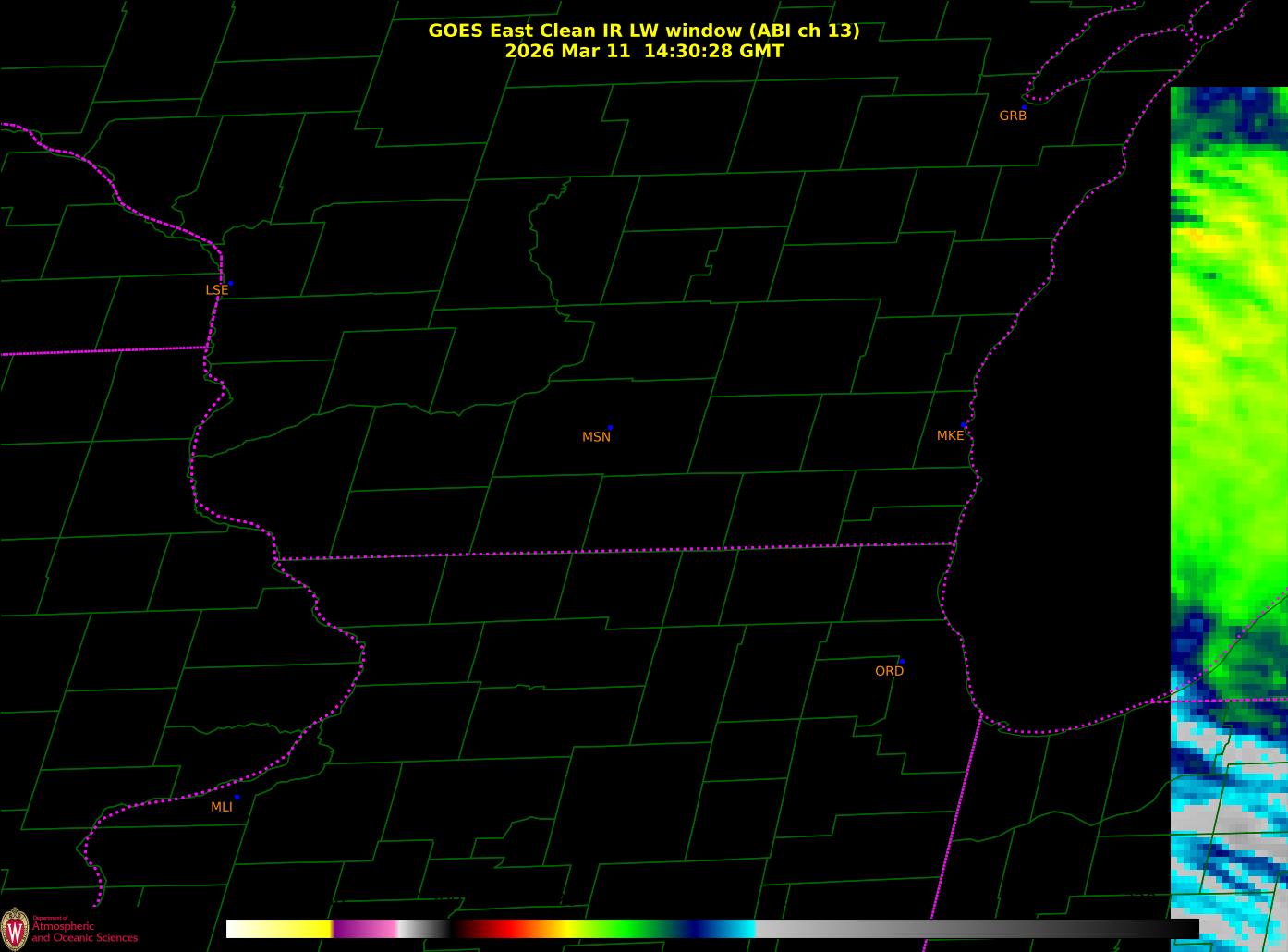Click the 2026 Mar 11 timestamp text
1288x952 pixels.
644,51
